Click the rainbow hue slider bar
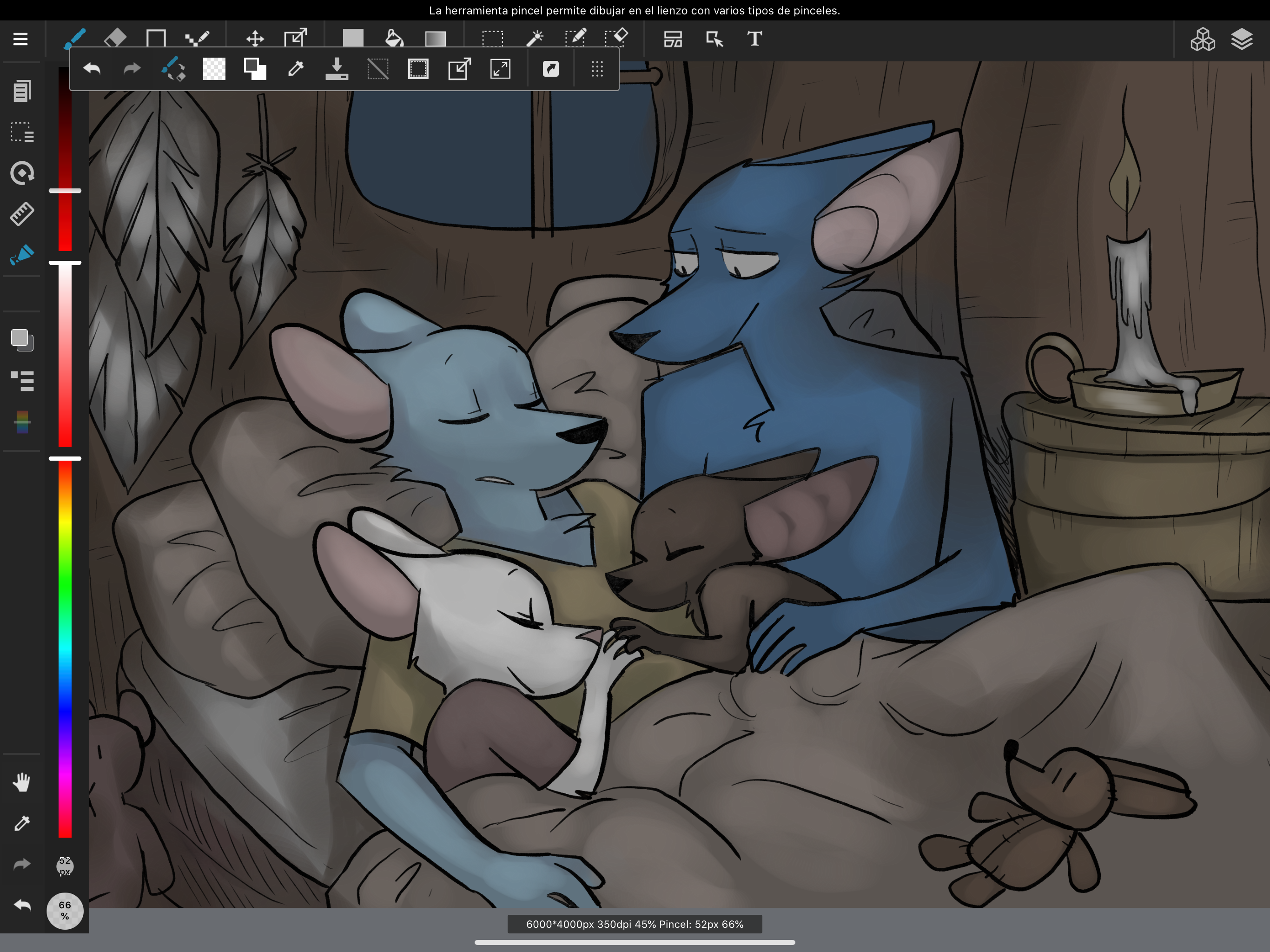This screenshot has height=952, width=1270. pyautogui.click(x=65, y=649)
